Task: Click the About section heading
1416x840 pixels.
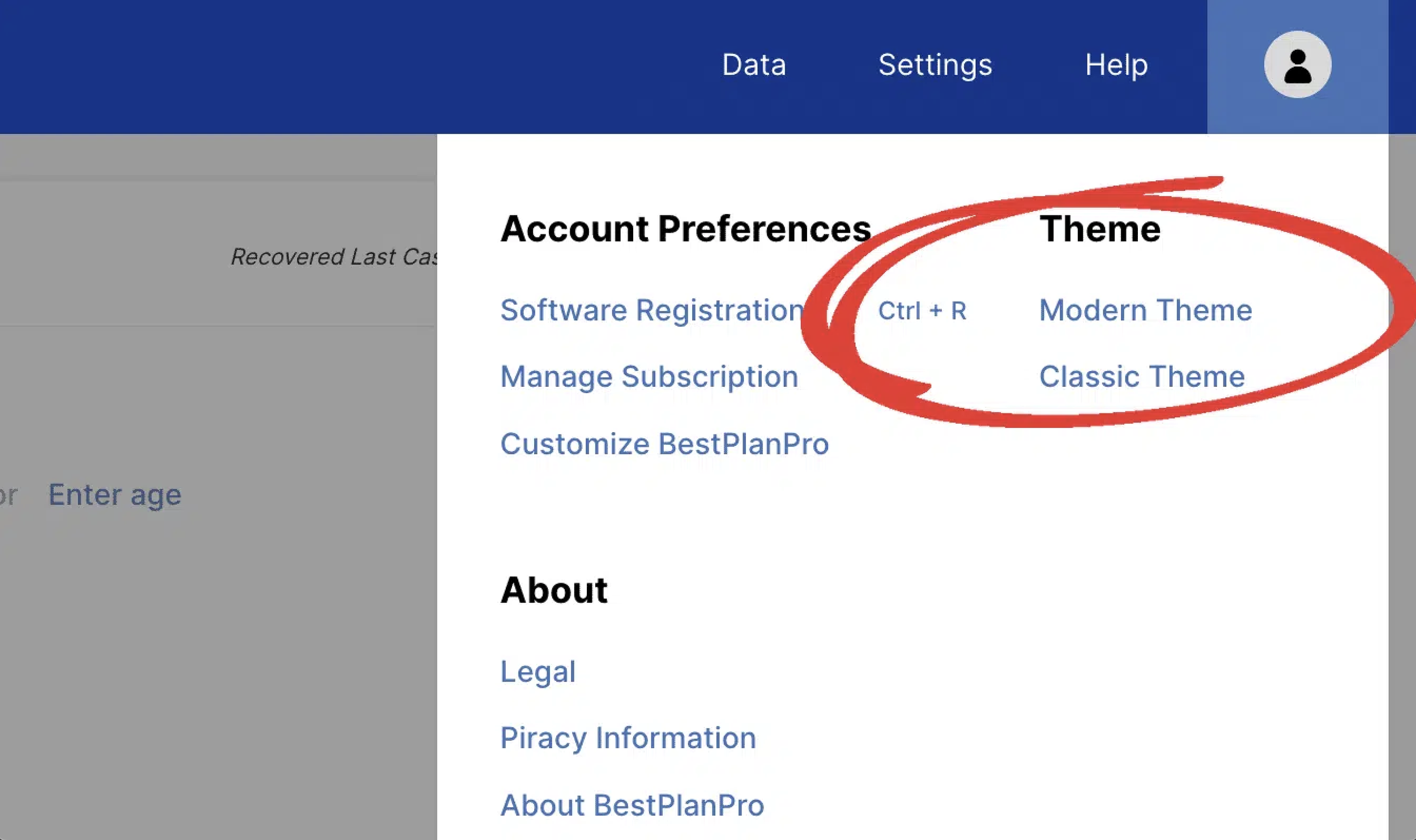Action: pos(553,590)
